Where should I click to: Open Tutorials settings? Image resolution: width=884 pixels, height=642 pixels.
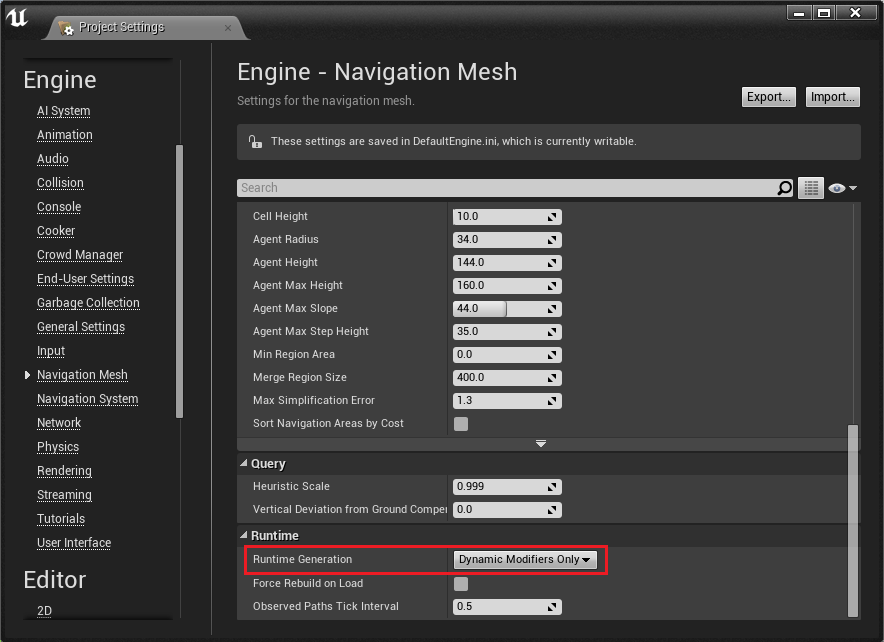click(61, 519)
